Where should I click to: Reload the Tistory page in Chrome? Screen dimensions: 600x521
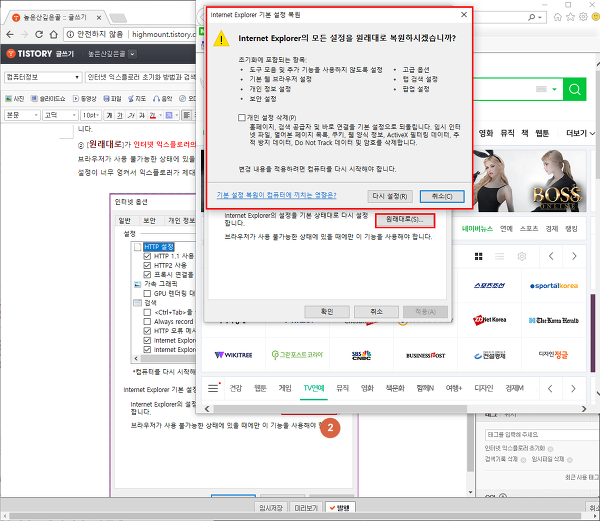(39, 34)
